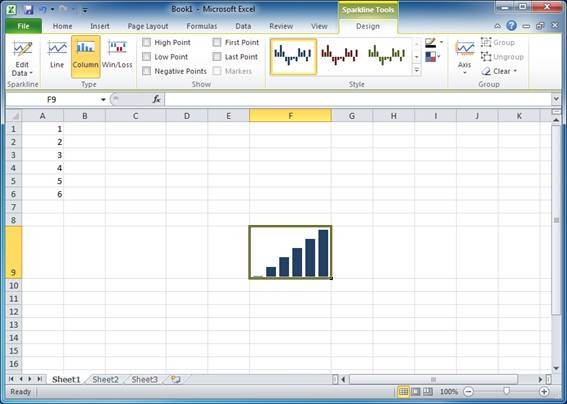Select column F header
The image size is (567, 404).
(290, 116)
